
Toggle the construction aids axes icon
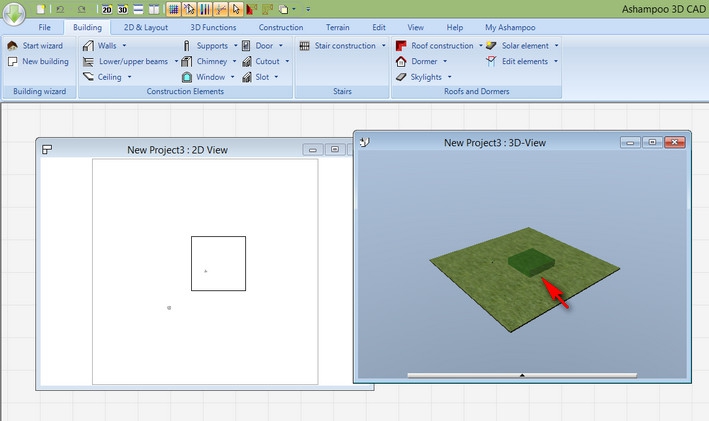pyautogui.click(x=220, y=9)
